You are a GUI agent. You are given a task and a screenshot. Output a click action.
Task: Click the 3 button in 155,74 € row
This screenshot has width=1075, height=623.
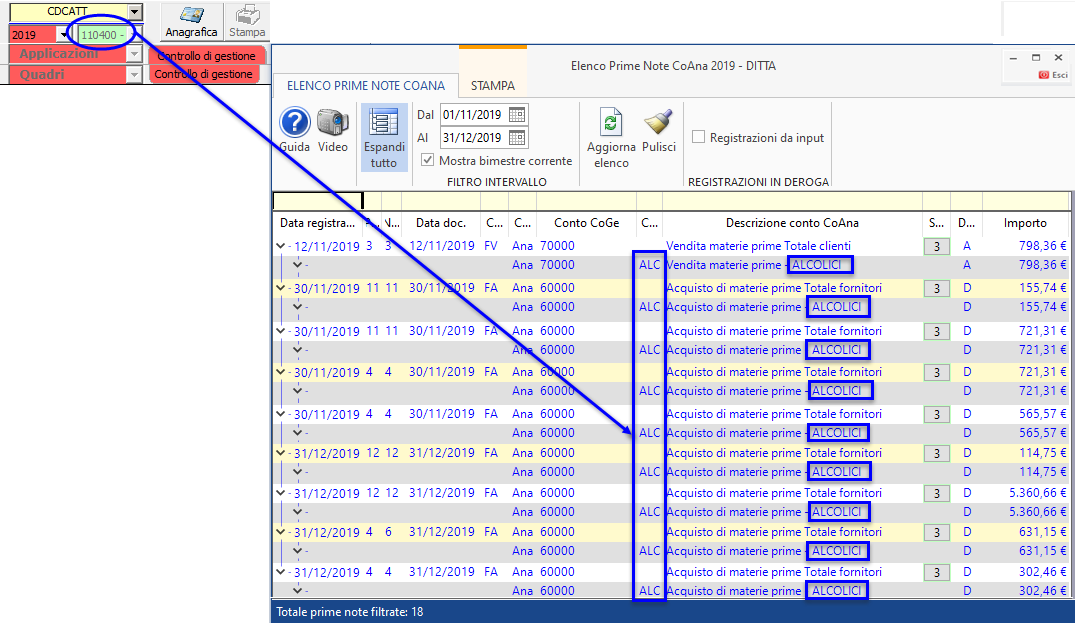click(x=937, y=289)
